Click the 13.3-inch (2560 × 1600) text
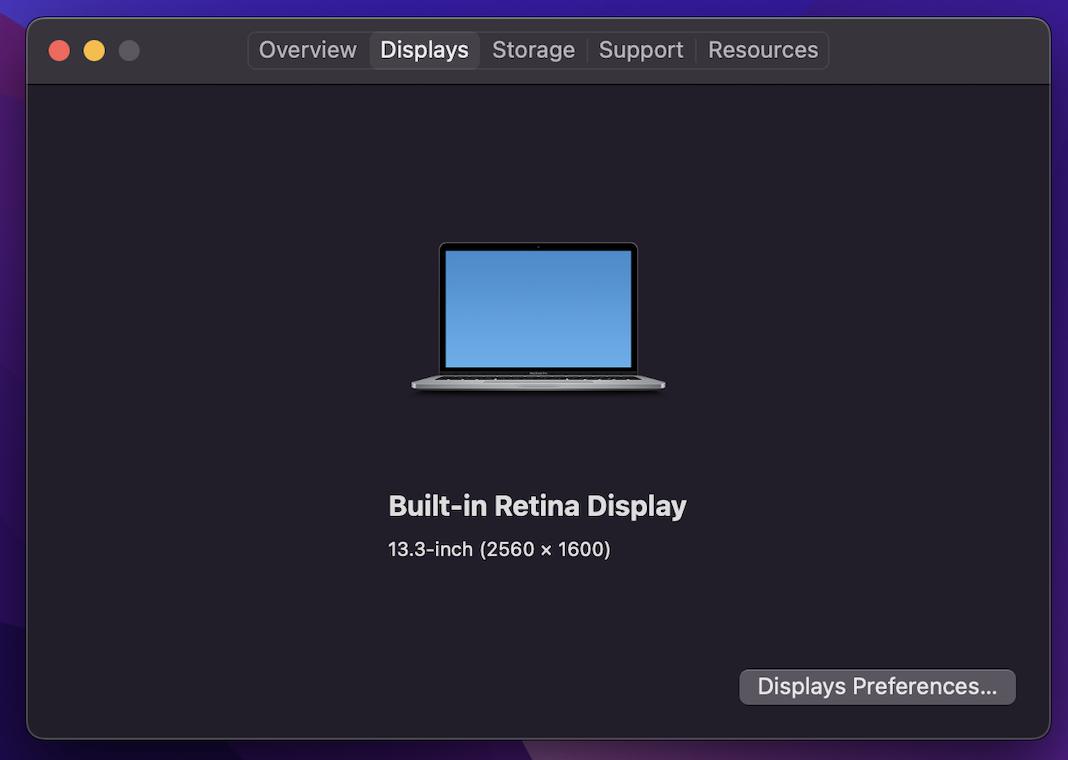 (x=499, y=549)
